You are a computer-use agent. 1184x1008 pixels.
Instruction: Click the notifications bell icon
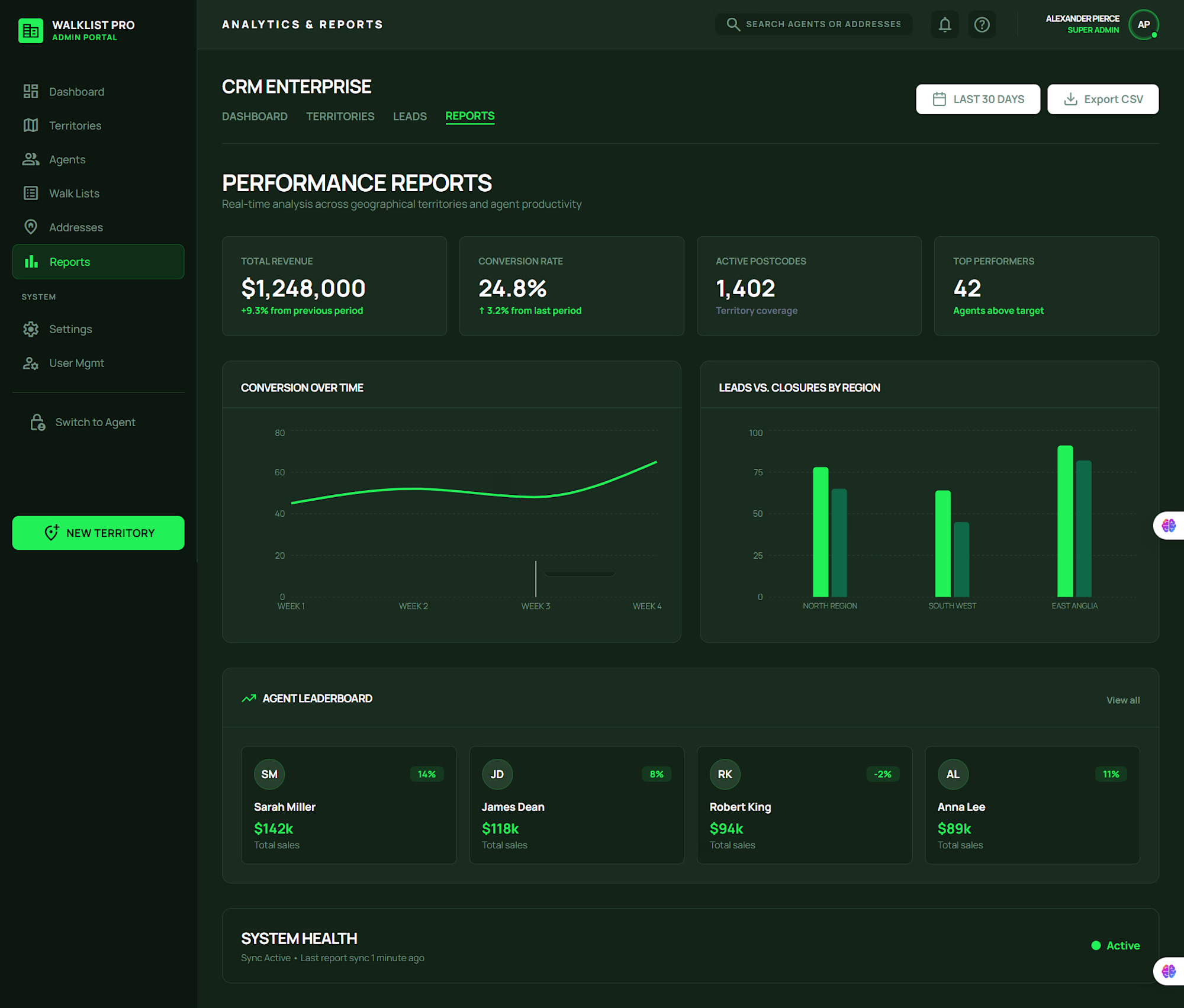tap(944, 25)
